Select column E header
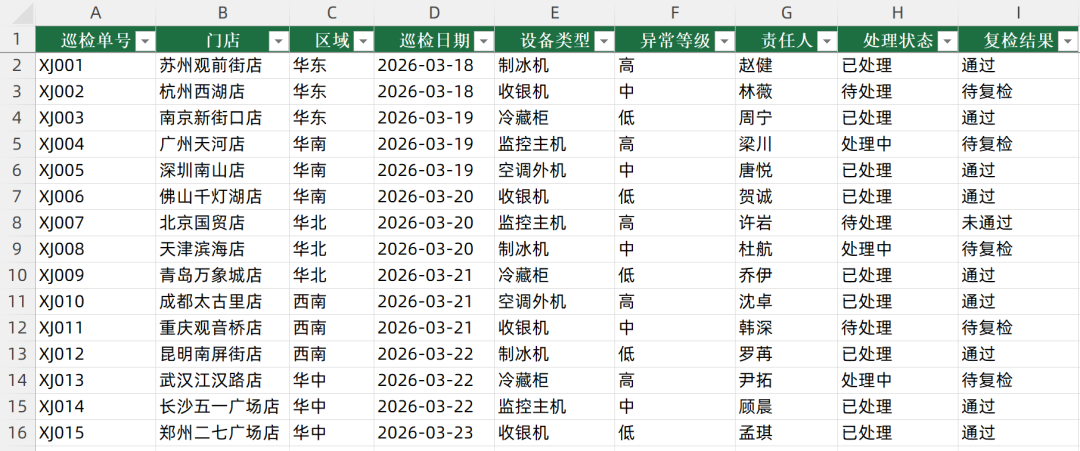 [x=554, y=12]
